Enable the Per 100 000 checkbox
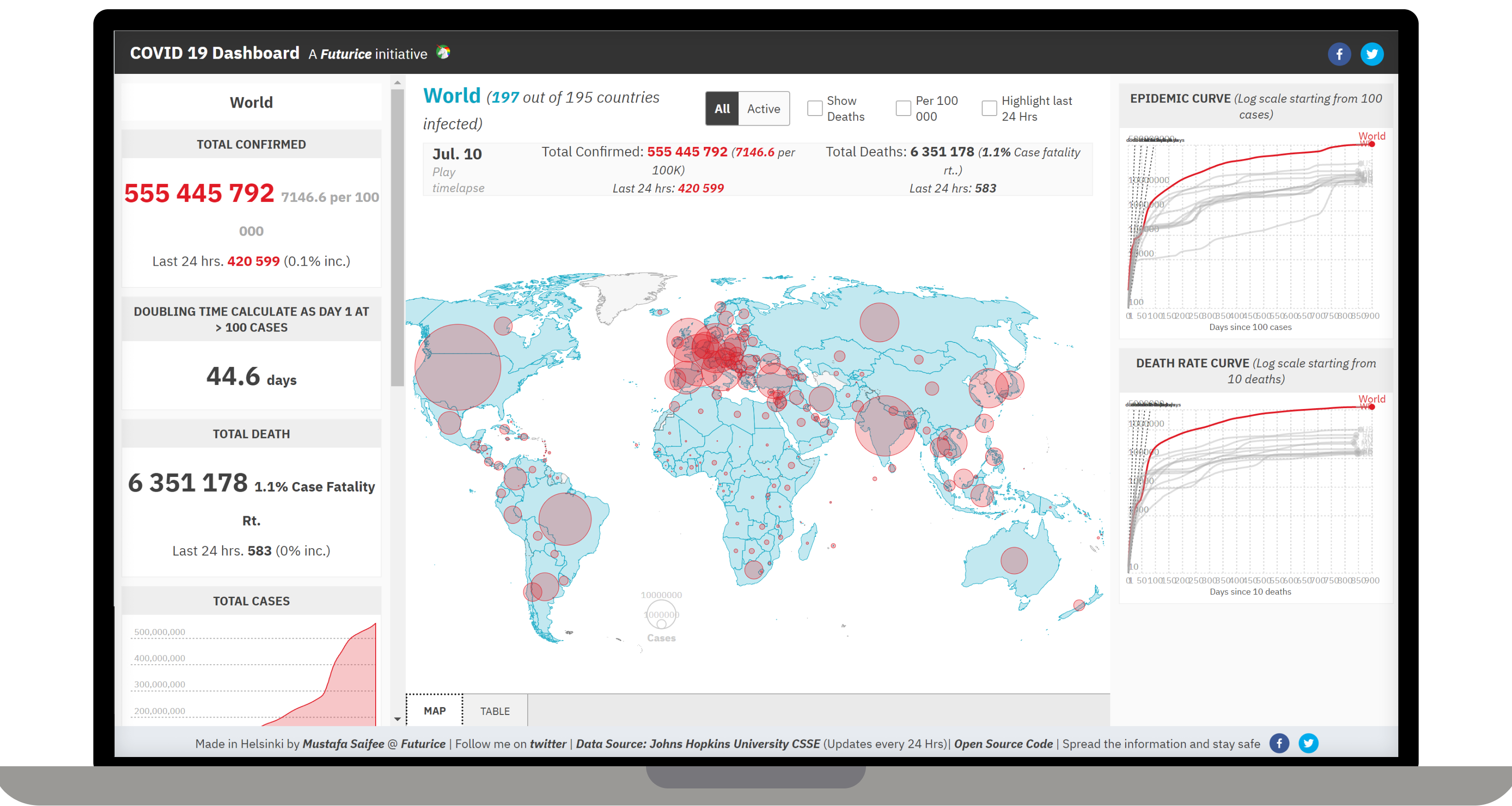 pyautogui.click(x=903, y=109)
